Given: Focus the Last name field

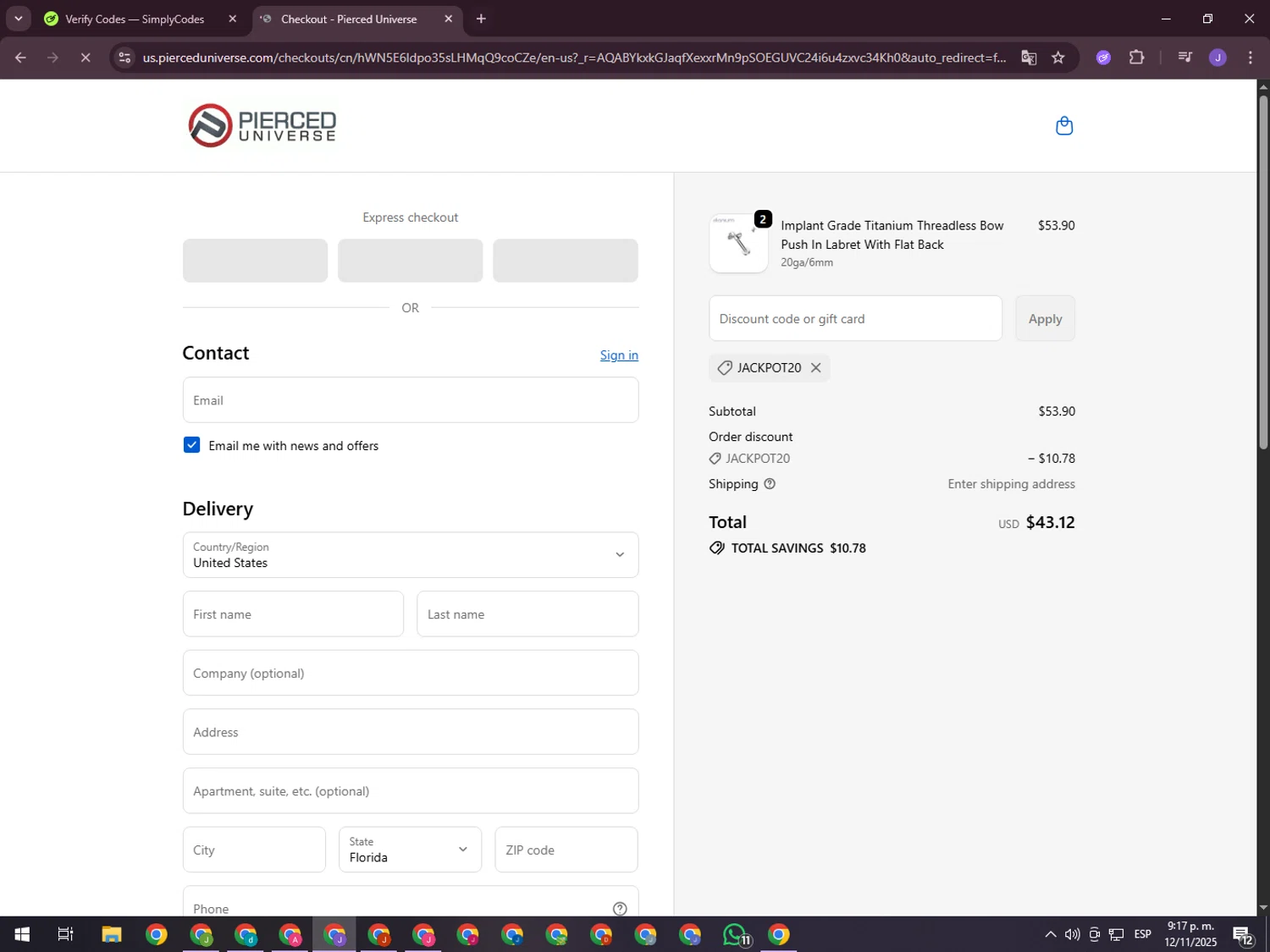Looking at the screenshot, I should coord(527,614).
